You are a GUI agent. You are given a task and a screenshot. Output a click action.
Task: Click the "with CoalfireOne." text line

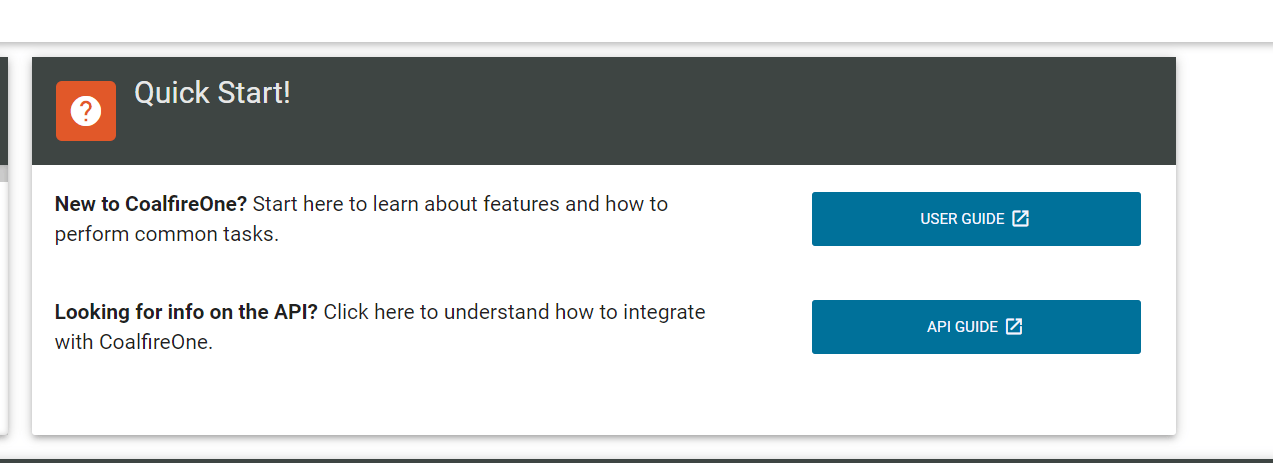point(134,342)
